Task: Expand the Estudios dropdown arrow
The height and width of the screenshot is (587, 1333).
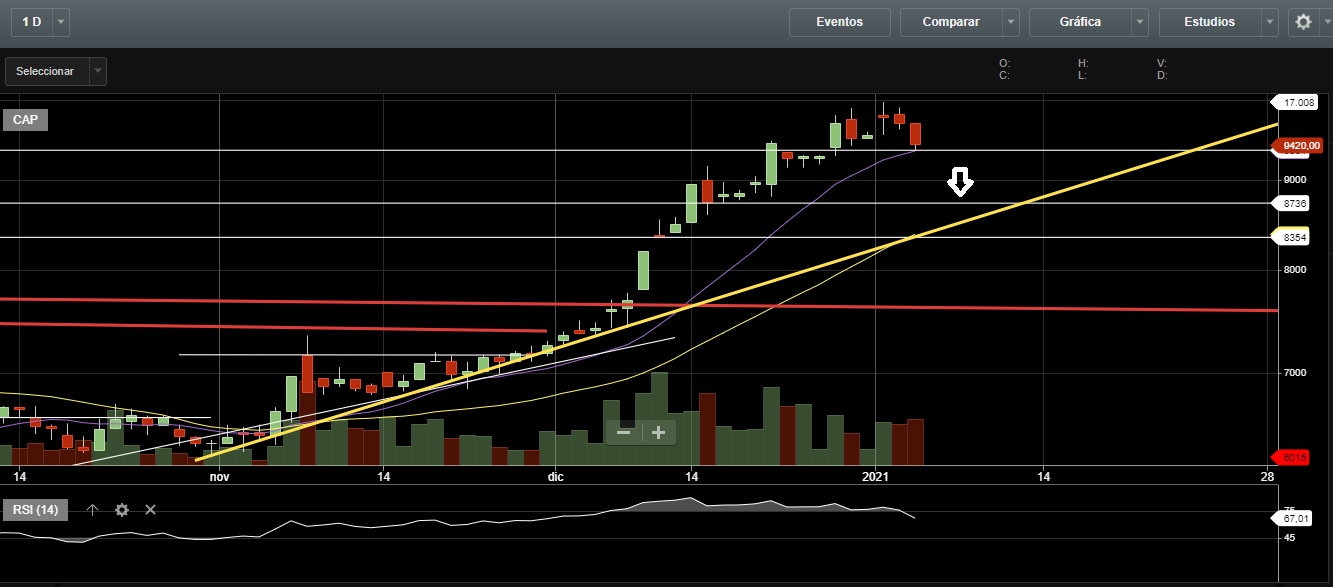Action: (1271, 22)
